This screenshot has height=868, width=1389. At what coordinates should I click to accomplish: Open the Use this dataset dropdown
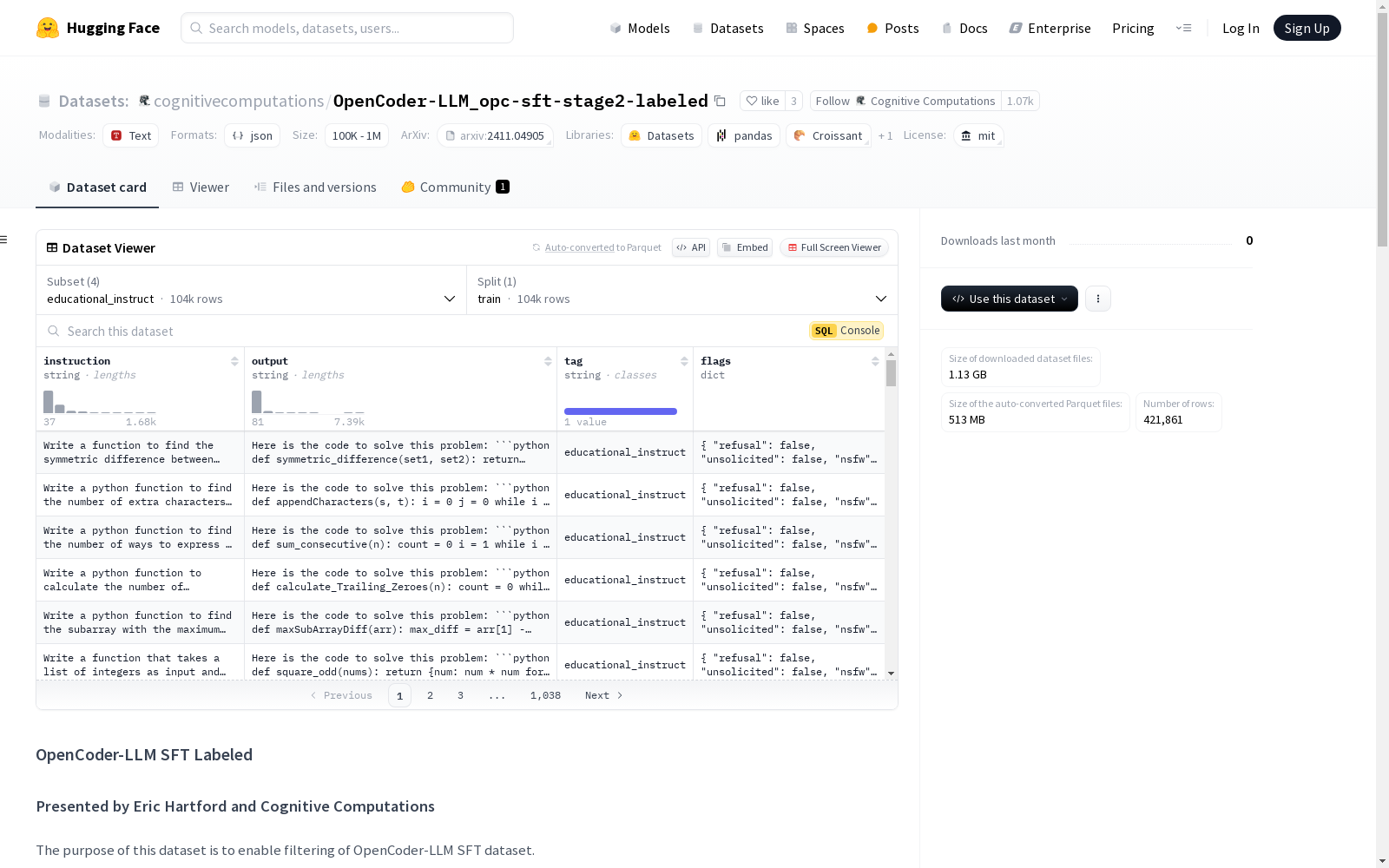(x=1010, y=299)
